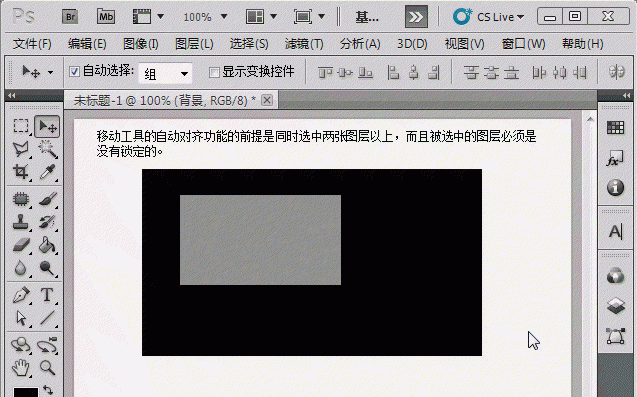Expand the toolbox panel double arrows
Image resolution: width=637 pixels, height=397 pixels.
12,95
